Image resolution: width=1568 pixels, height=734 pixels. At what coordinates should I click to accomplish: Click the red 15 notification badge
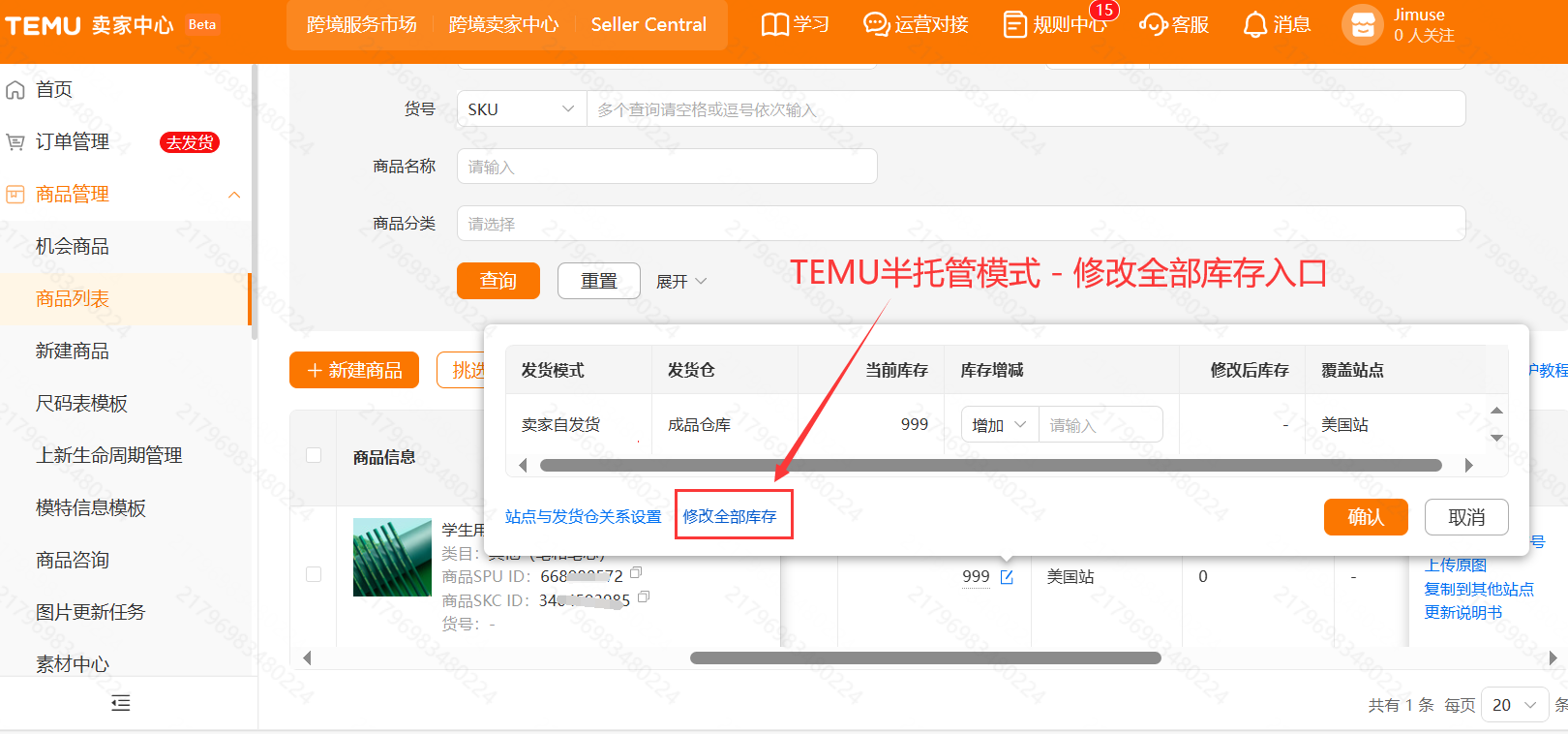[x=1104, y=10]
